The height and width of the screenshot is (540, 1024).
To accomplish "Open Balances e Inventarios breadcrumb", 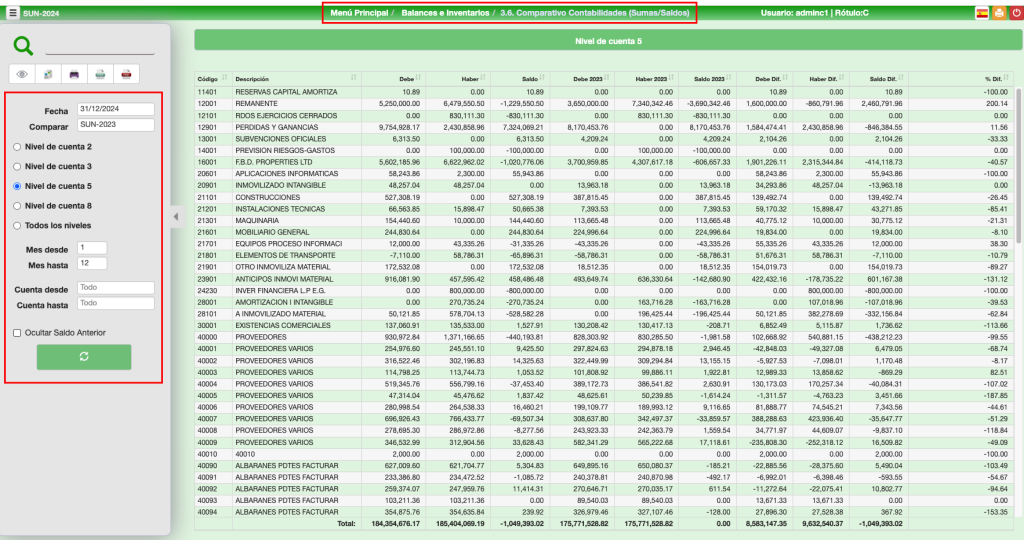I will tap(446, 13).
